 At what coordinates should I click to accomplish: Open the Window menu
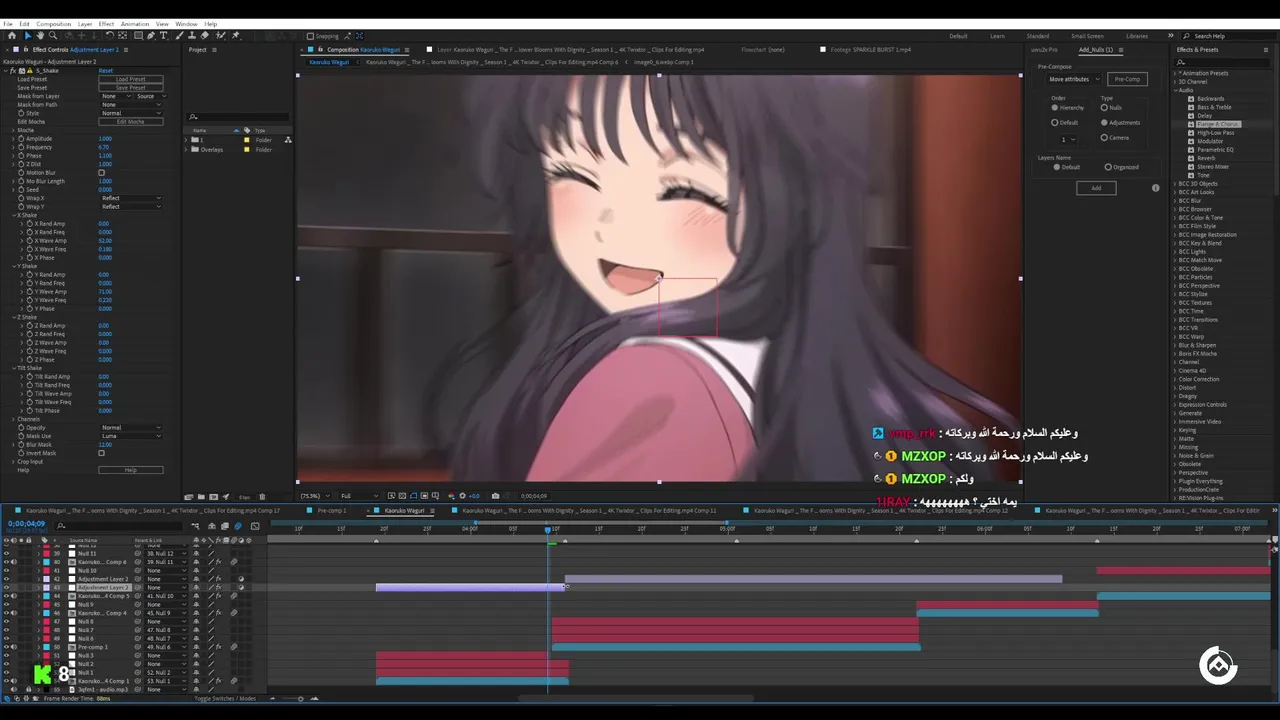[x=186, y=24]
